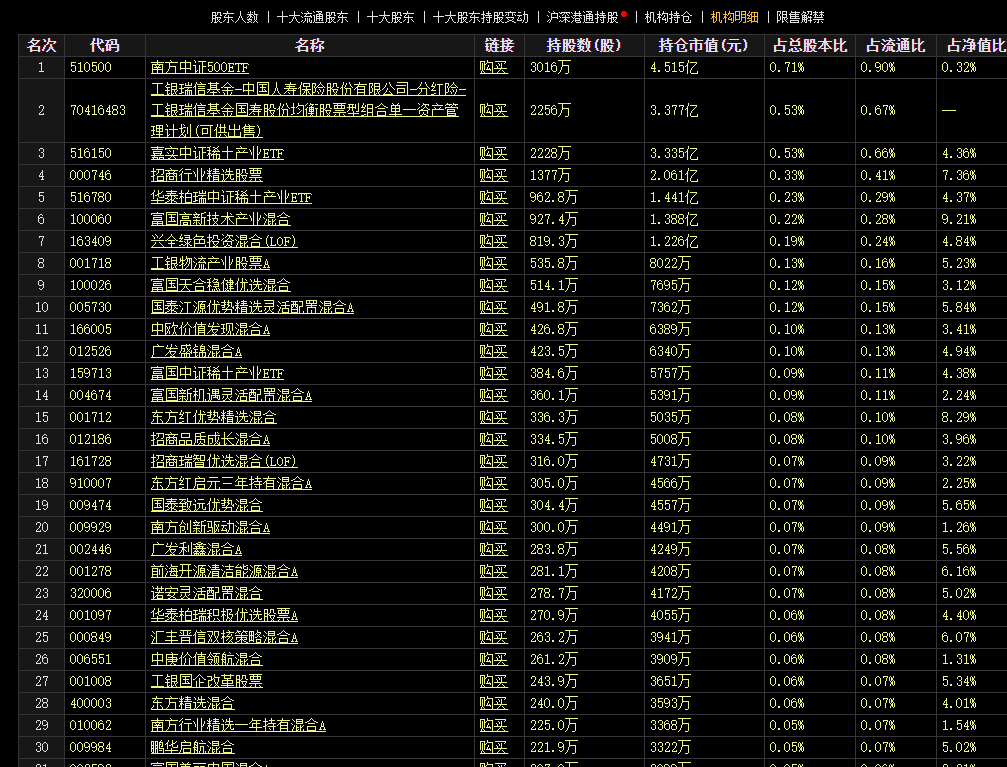Viewport: 1007px width, 767px height.
Task: Open the 工银国企改革股票 link
Action: click(207, 681)
